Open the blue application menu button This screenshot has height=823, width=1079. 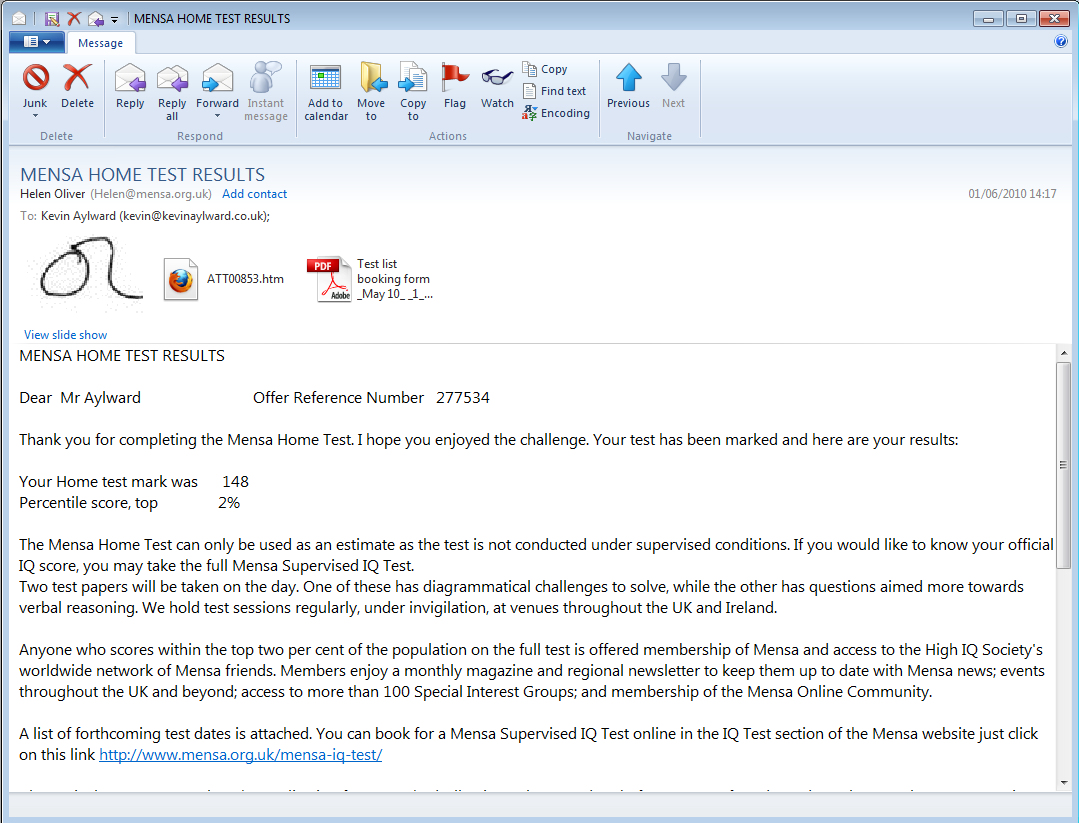37,42
